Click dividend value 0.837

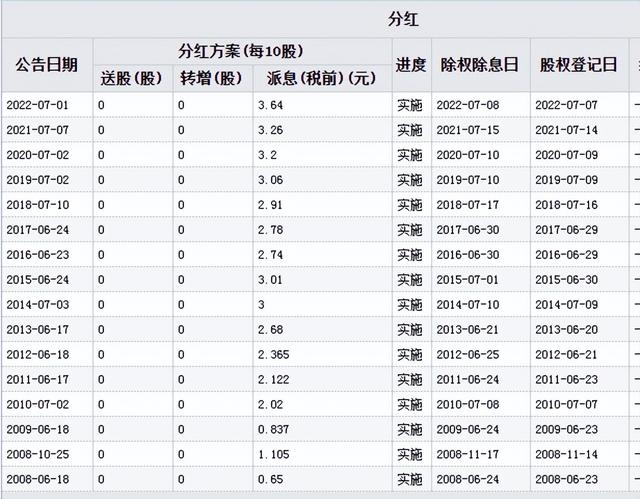point(273,429)
